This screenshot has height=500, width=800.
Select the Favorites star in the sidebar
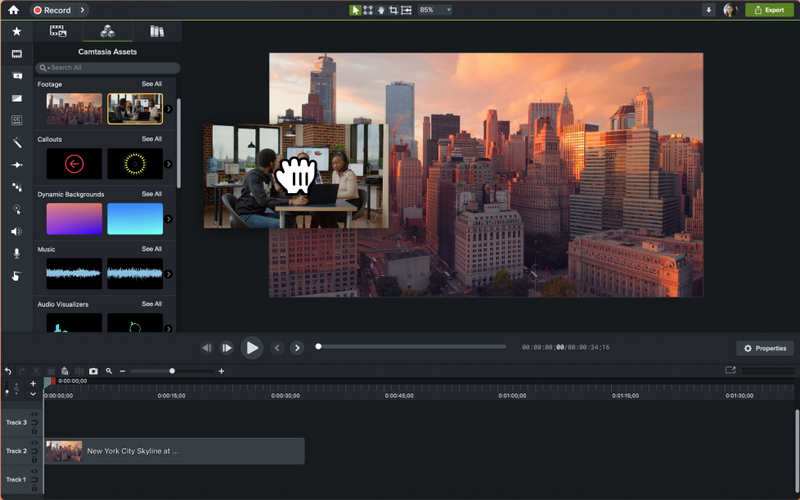tap(16, 32)
